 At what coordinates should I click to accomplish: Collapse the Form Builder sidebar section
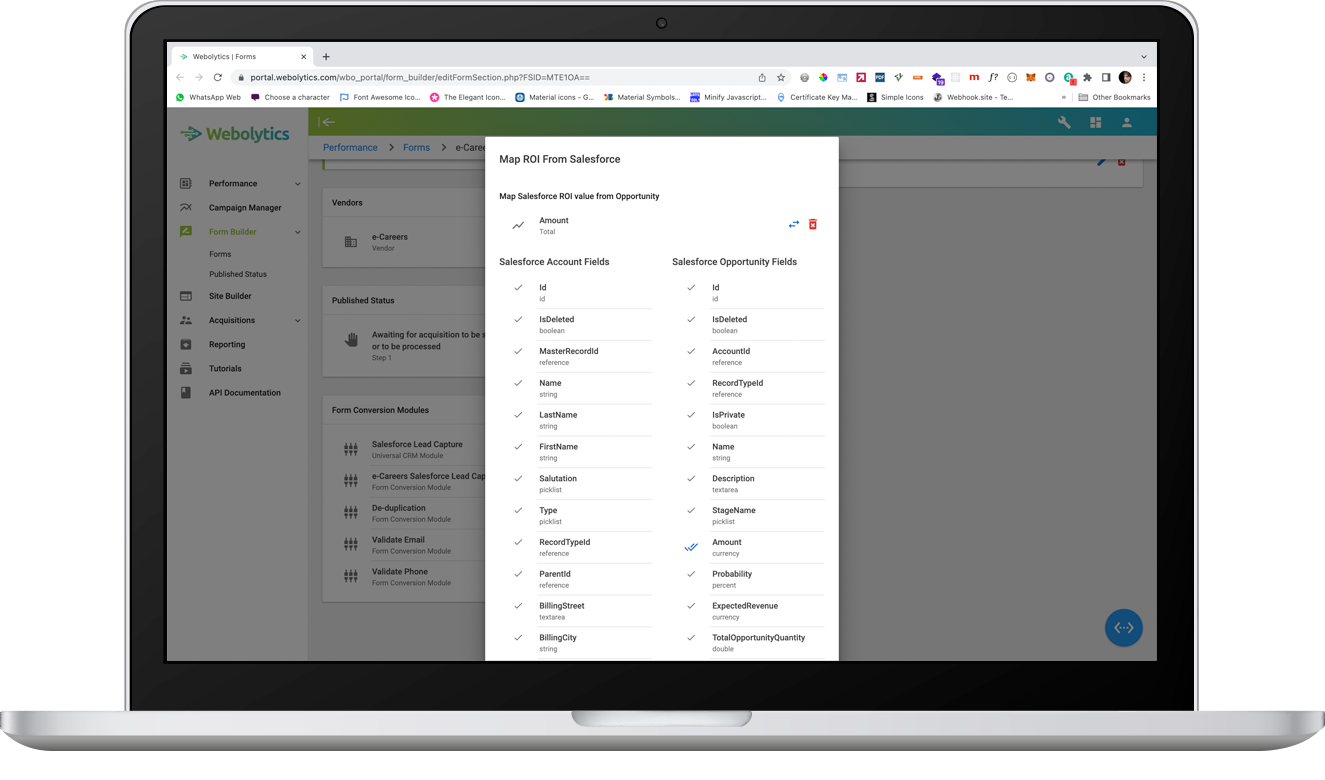pos(297,231)
